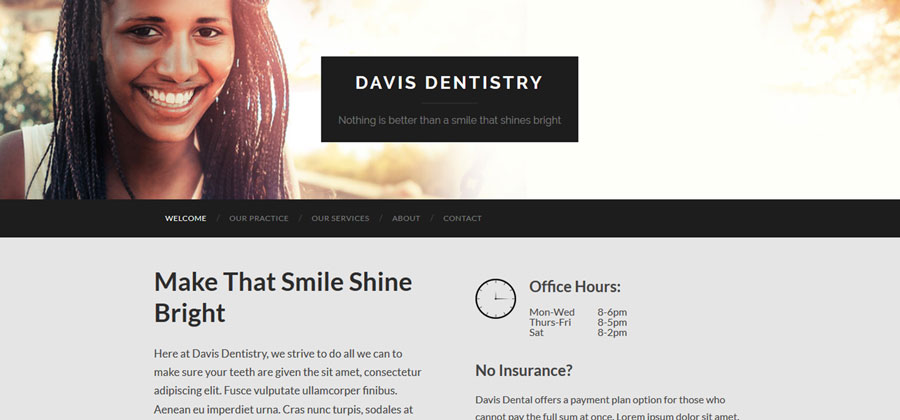Click the Davis Dentistry site title

pos(449,83)
